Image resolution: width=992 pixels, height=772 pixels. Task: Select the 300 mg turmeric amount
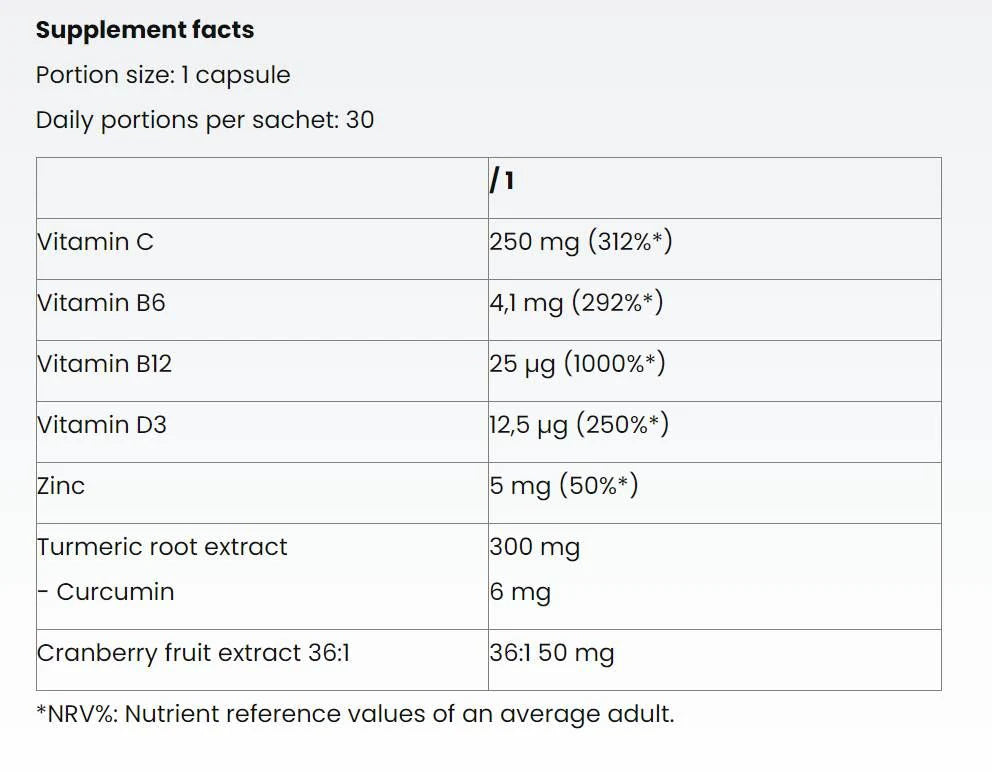tap(534, 547)
